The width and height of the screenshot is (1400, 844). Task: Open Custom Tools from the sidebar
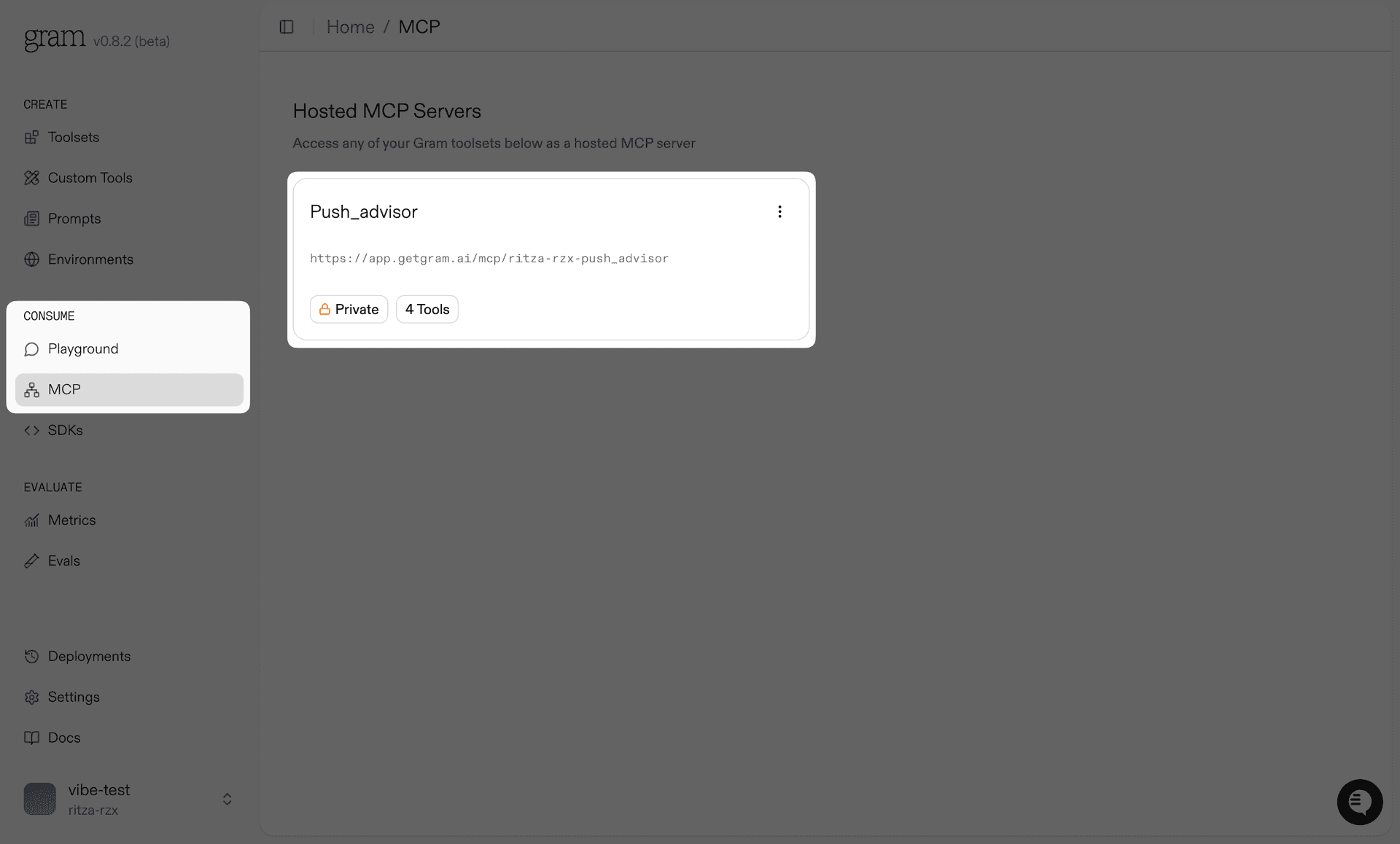tap(90, 178)
